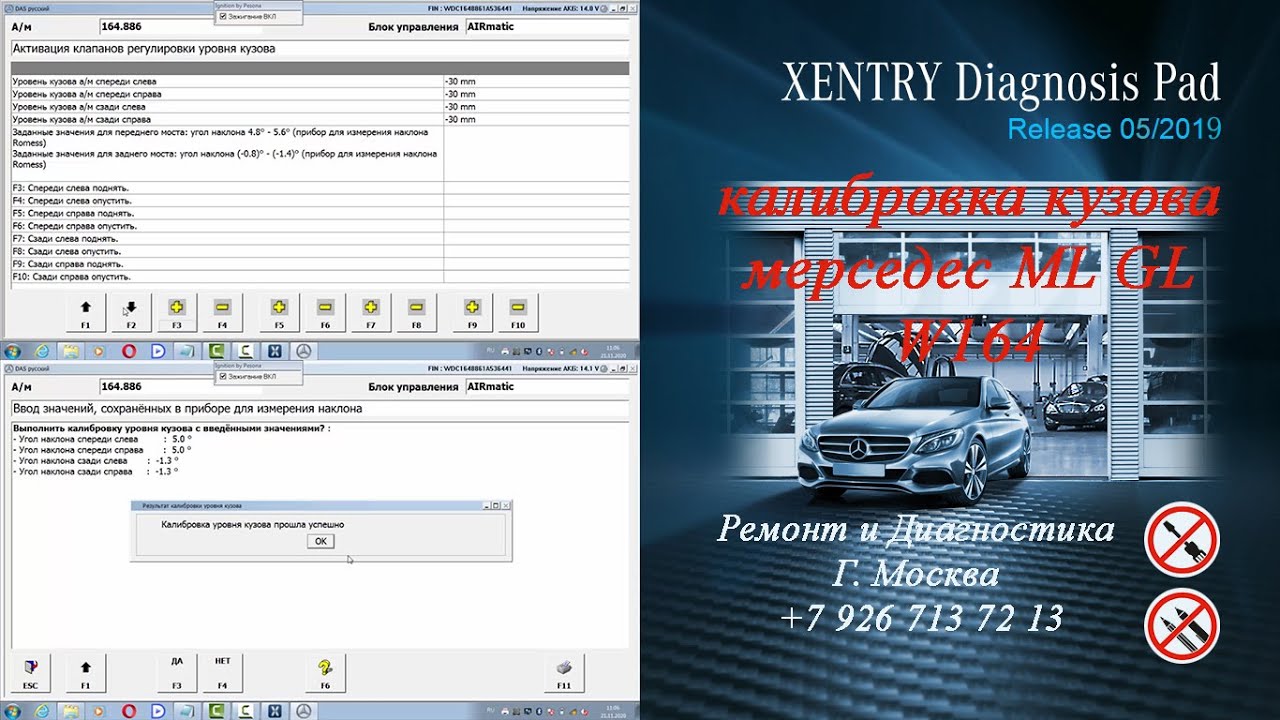Open file explorer folder on bottom-most taskbar

[x=71, y=711]
